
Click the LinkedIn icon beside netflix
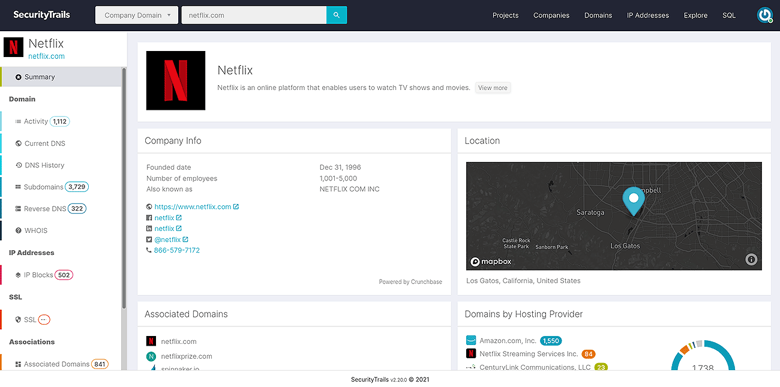tap(149, 228)
